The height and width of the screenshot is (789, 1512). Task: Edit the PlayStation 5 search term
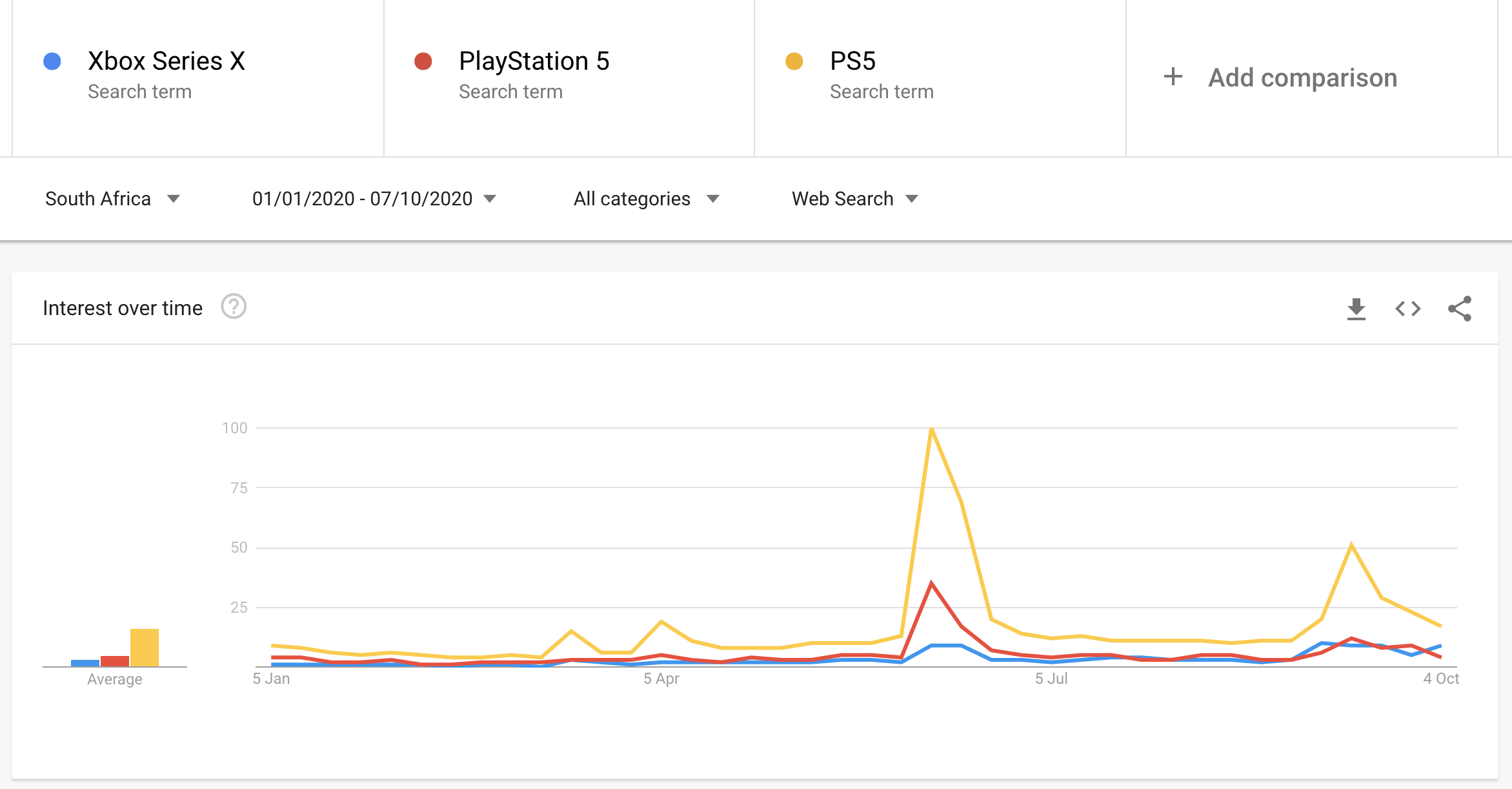click(x=534, y=61)
